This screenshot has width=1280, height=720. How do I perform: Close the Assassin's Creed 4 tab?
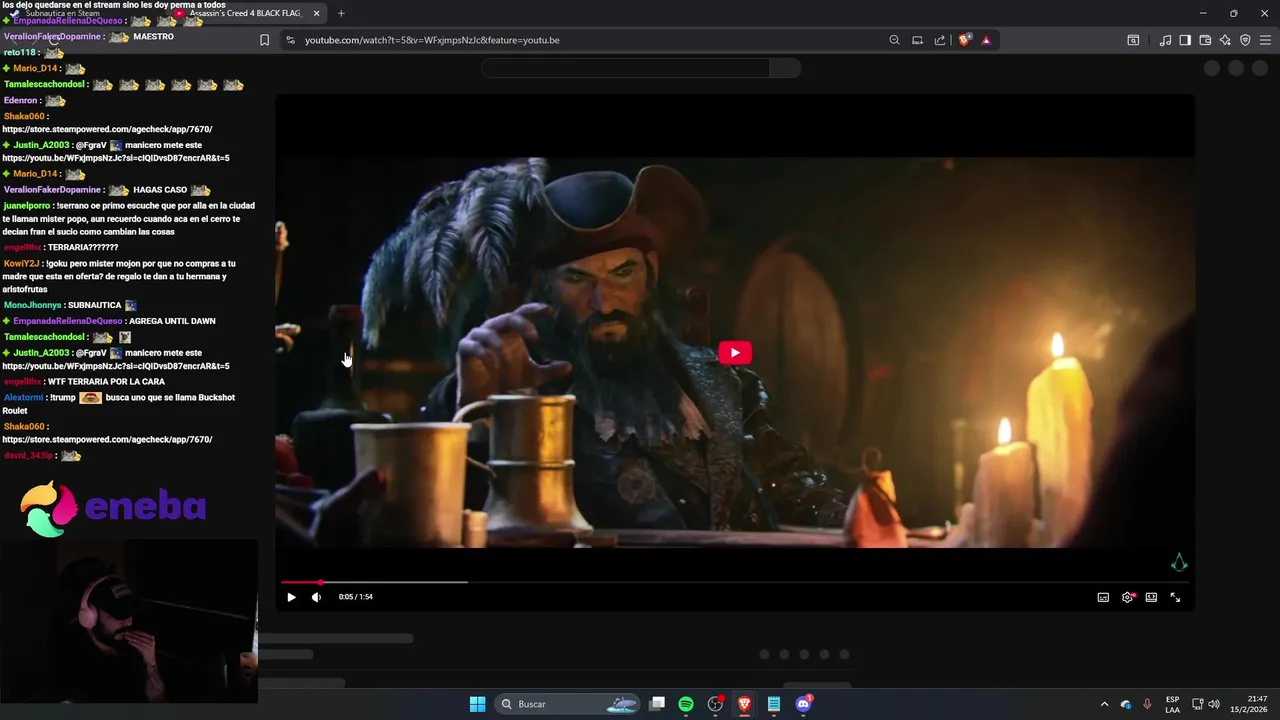317,13
